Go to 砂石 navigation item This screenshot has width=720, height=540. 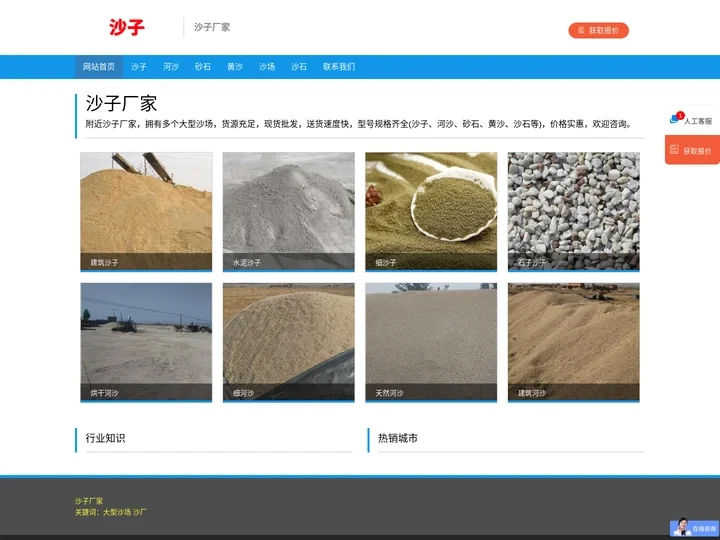click(203, 67)
